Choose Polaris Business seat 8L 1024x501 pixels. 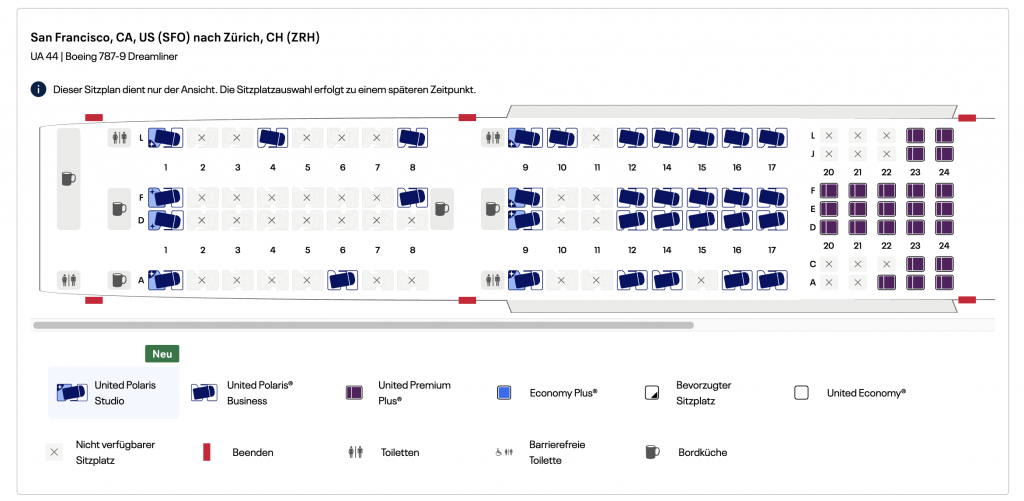413,138
